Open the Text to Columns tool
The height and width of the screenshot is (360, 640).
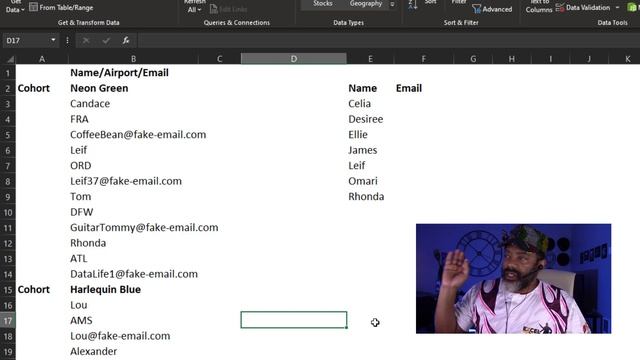539,7
